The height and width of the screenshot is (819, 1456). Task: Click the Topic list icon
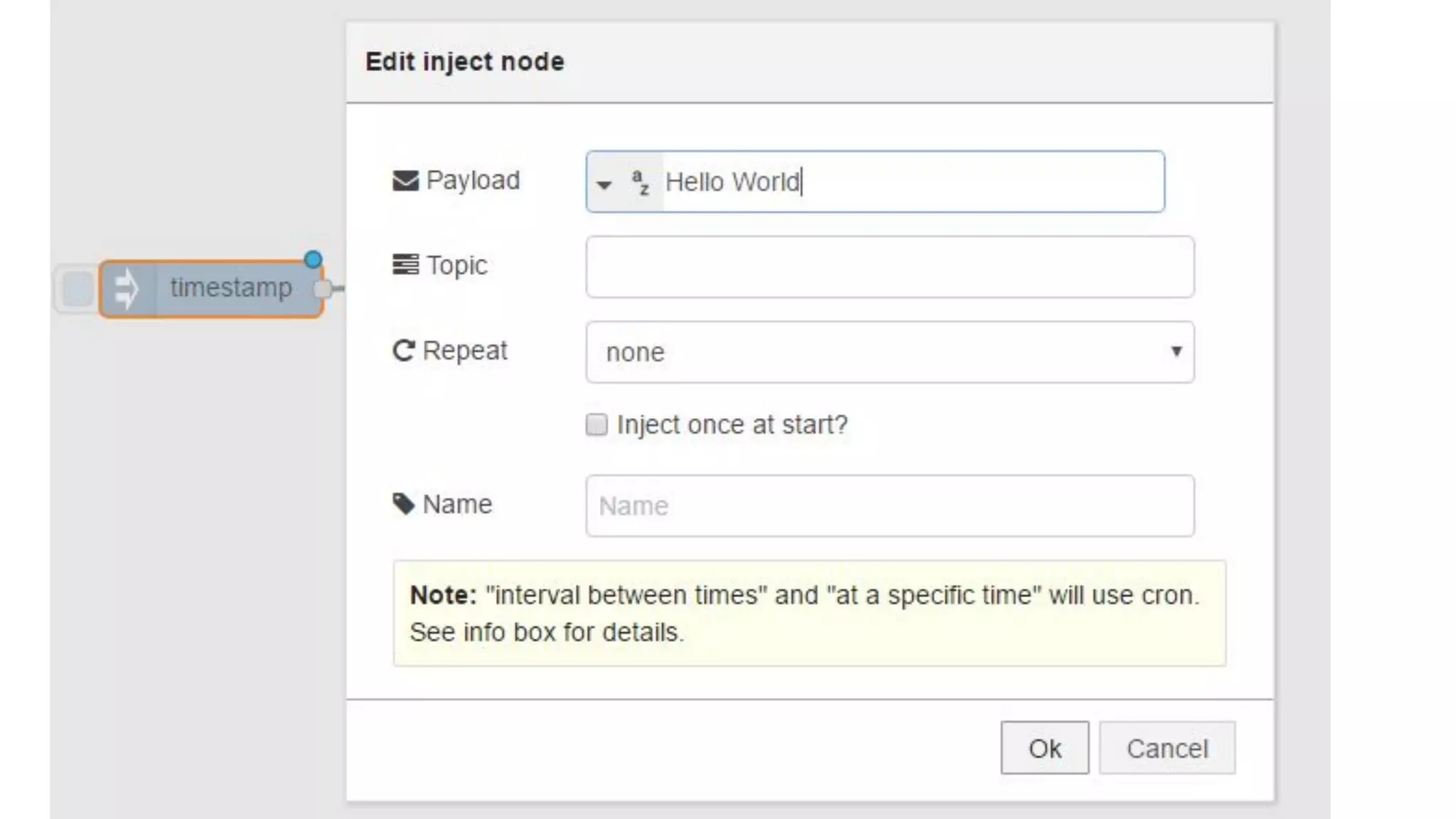(x=405, y=265)
